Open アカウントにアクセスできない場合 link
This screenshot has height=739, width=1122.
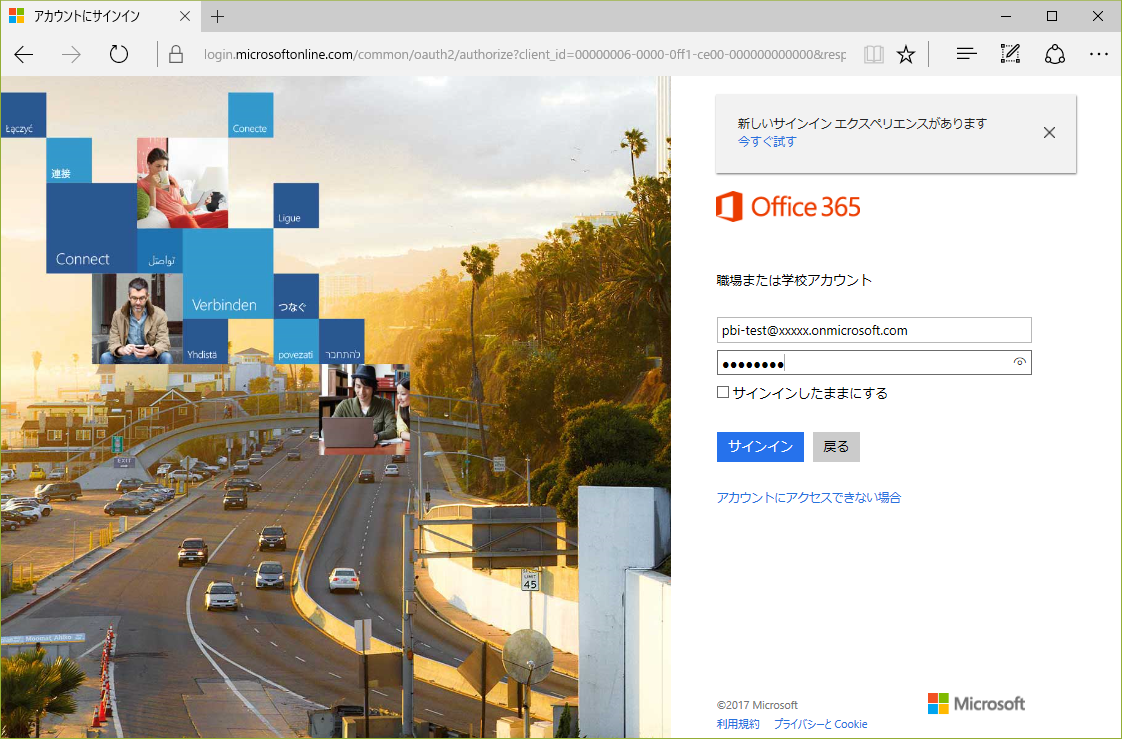[809, 497]
